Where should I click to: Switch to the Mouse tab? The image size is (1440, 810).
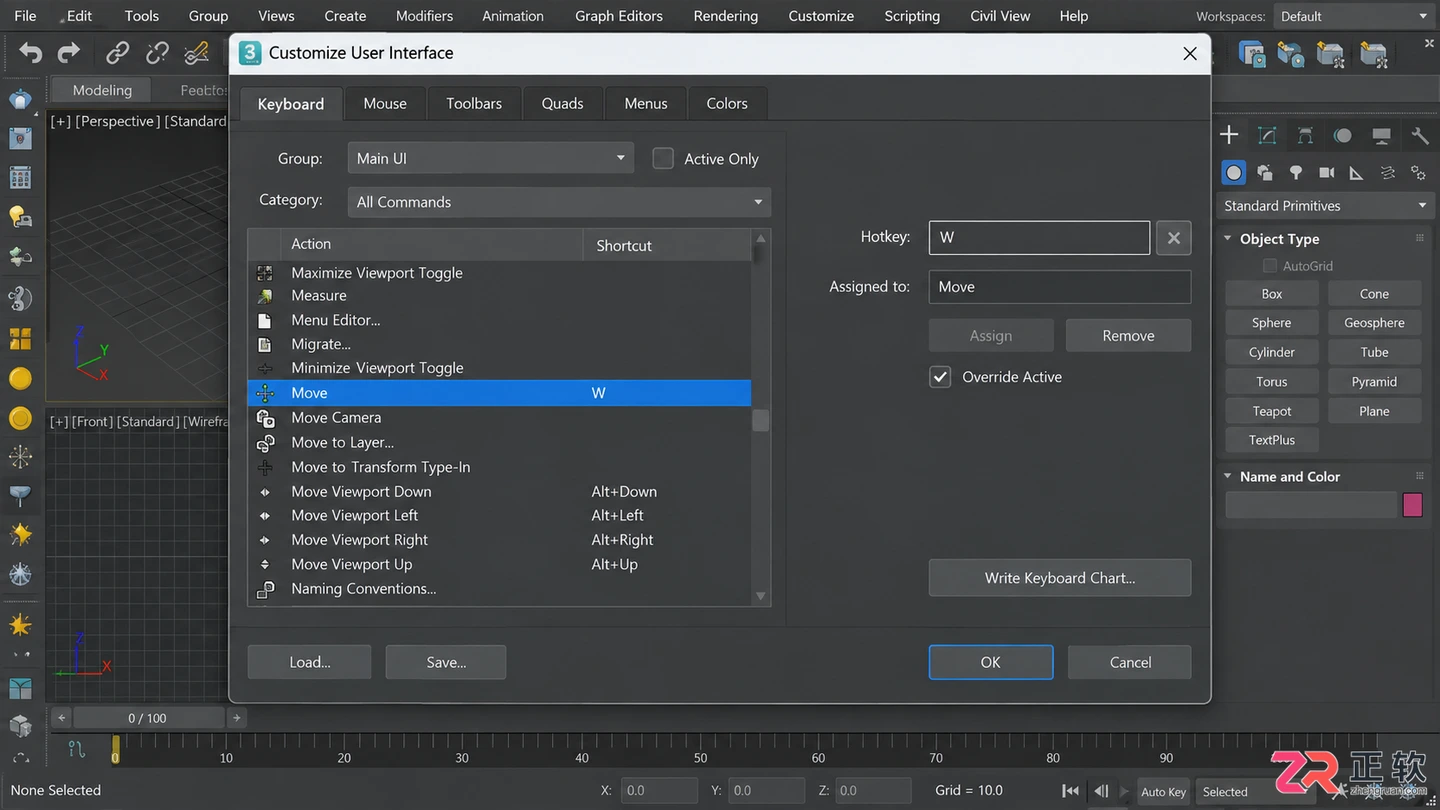385,103
